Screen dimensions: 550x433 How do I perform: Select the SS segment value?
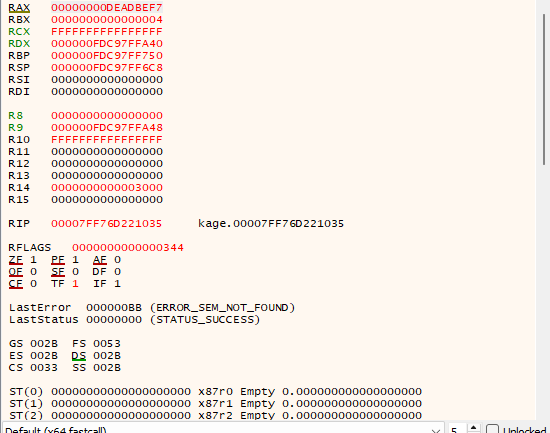[x=107, y=367]
